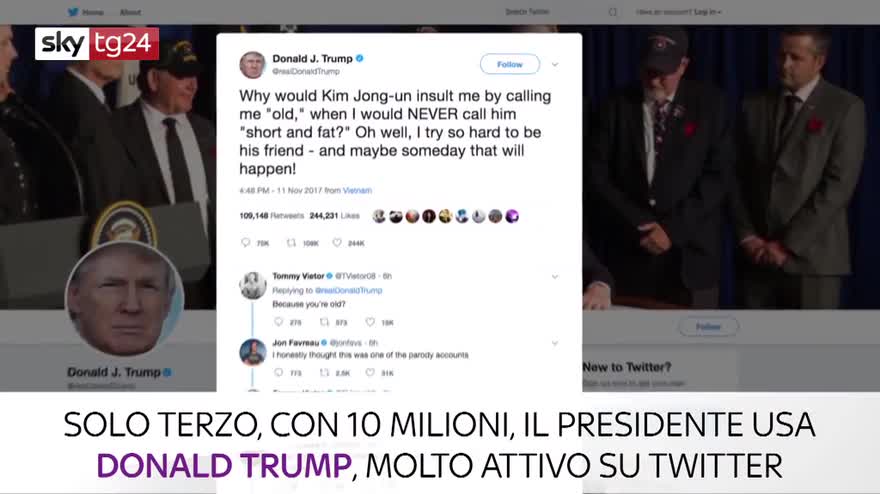This screenshot has width=880, height=494.
Task: Like Tommy Vietor's reply
Action: (370, 322)
